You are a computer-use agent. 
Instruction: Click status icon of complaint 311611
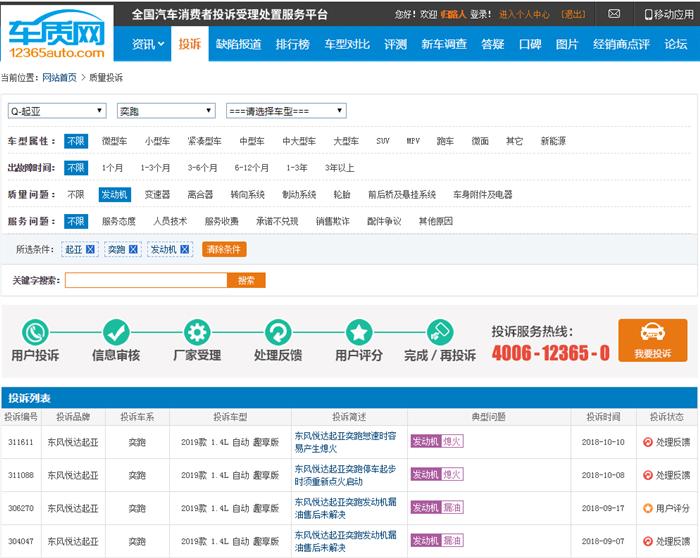pos(647,442)
